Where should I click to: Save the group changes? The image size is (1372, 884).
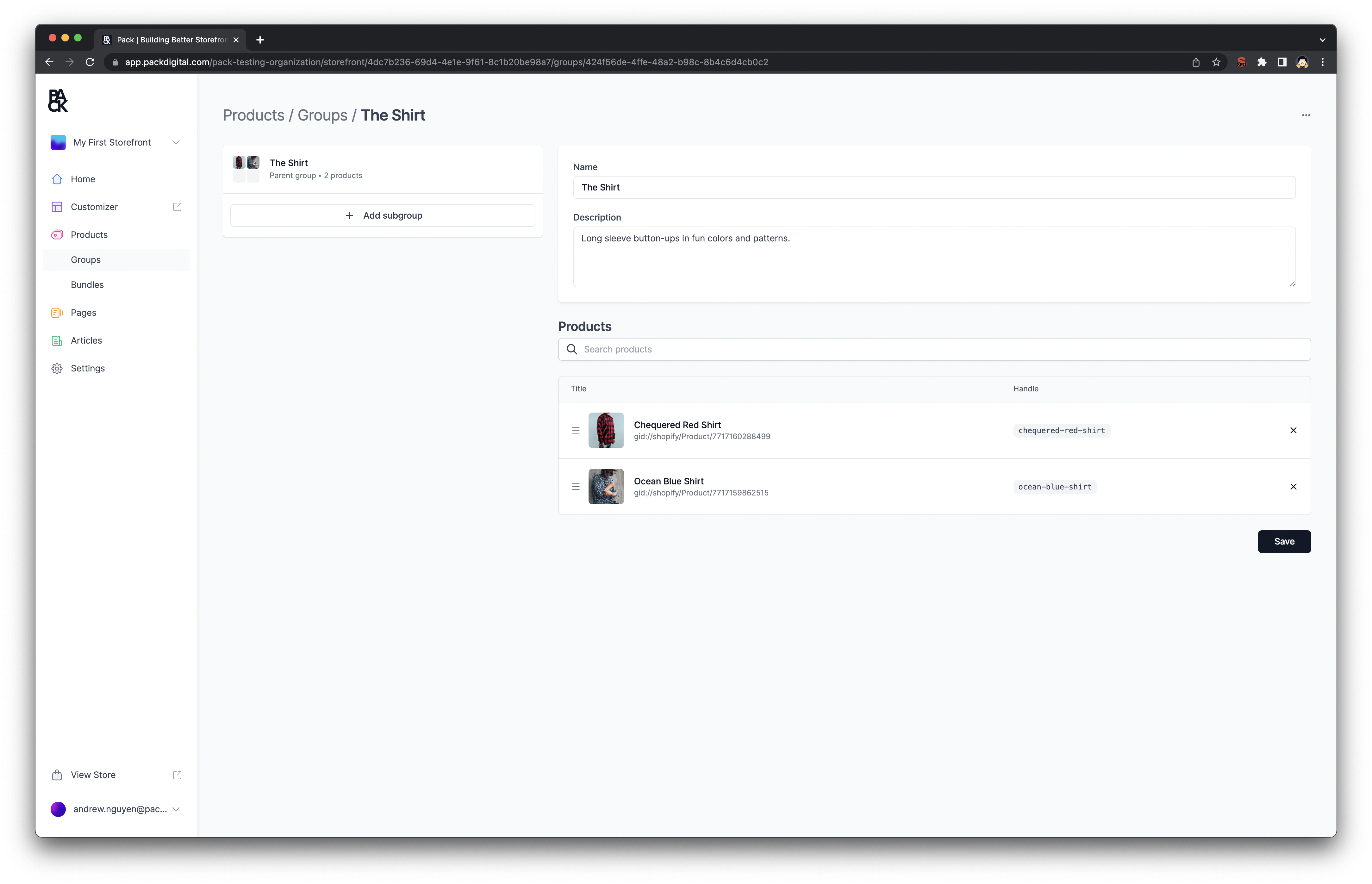click(x=1284, y=541)
